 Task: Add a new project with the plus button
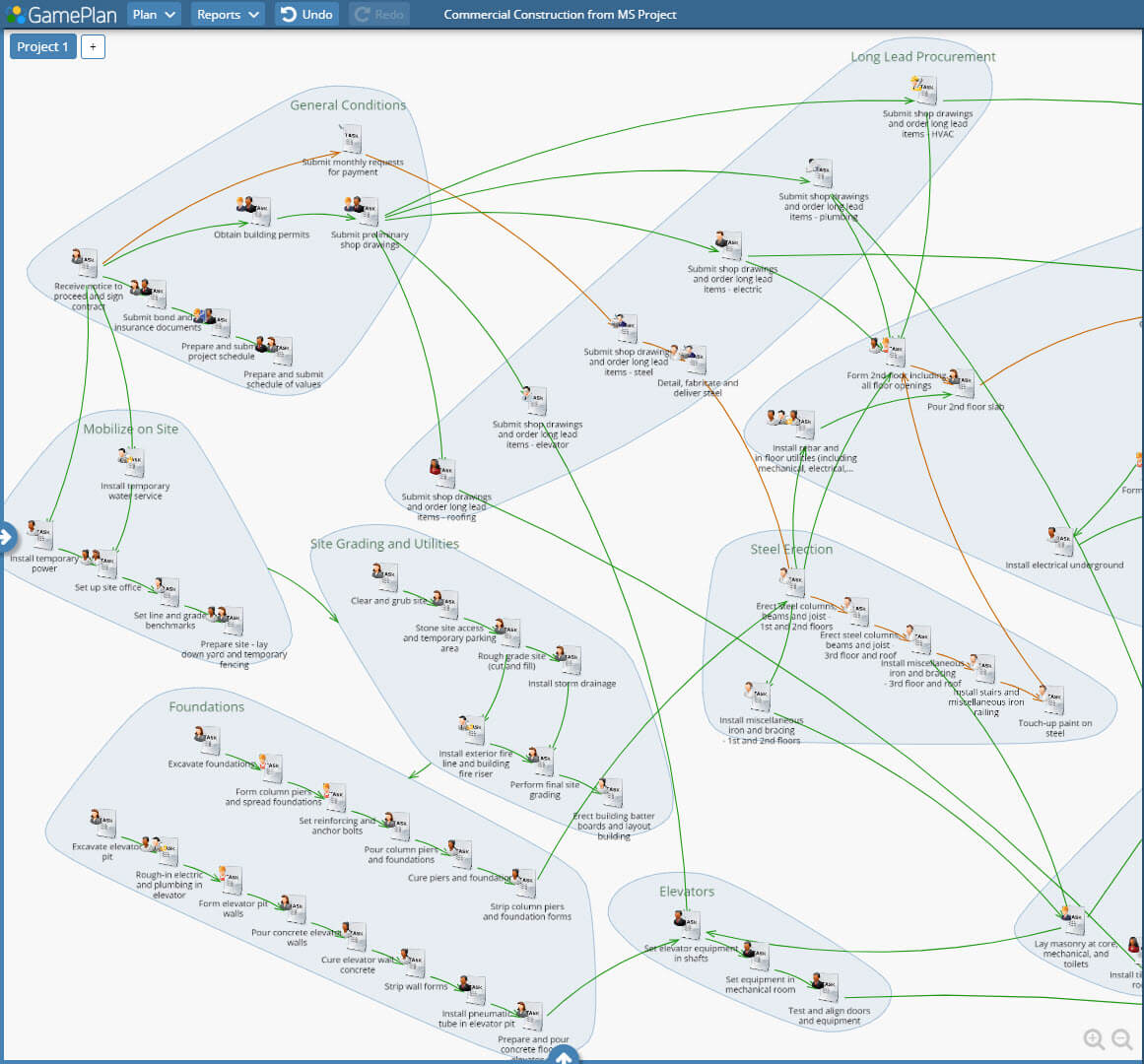[93, 46]
